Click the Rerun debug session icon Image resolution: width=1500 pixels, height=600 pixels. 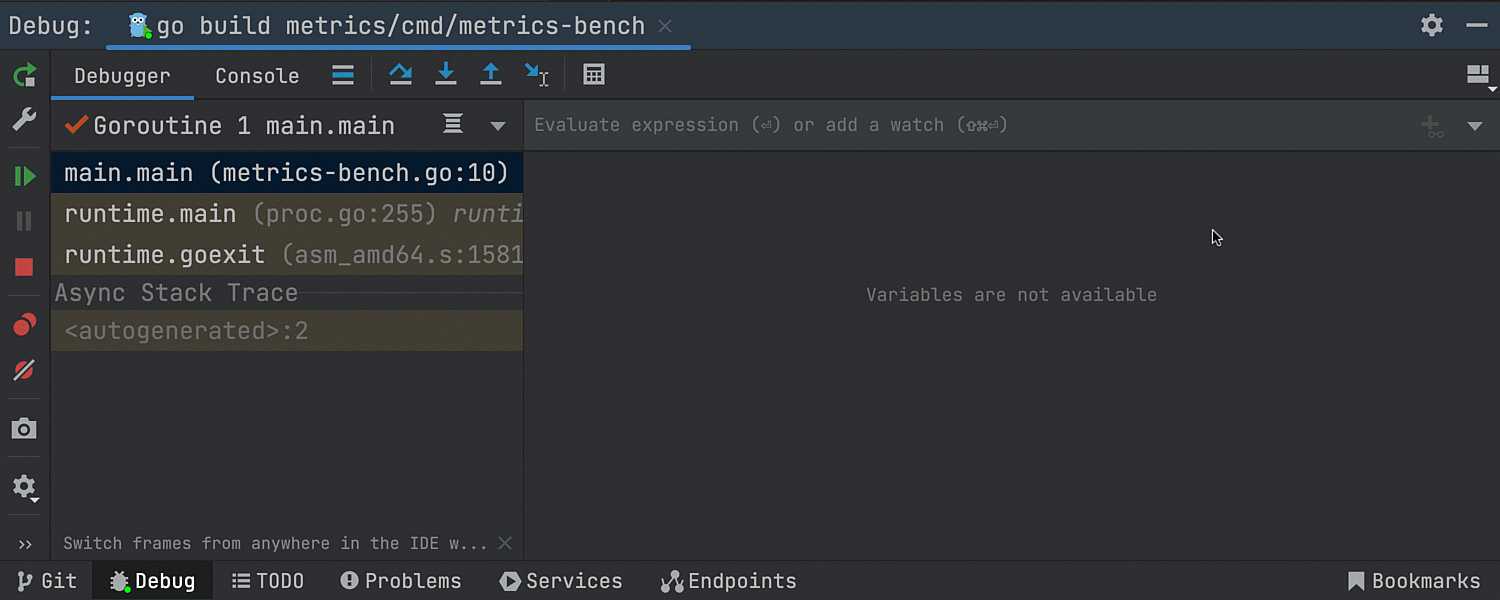tap(24, 75)
